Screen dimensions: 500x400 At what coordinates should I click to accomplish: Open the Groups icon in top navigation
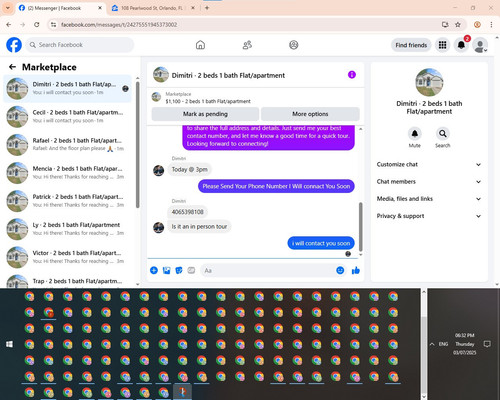294,45
